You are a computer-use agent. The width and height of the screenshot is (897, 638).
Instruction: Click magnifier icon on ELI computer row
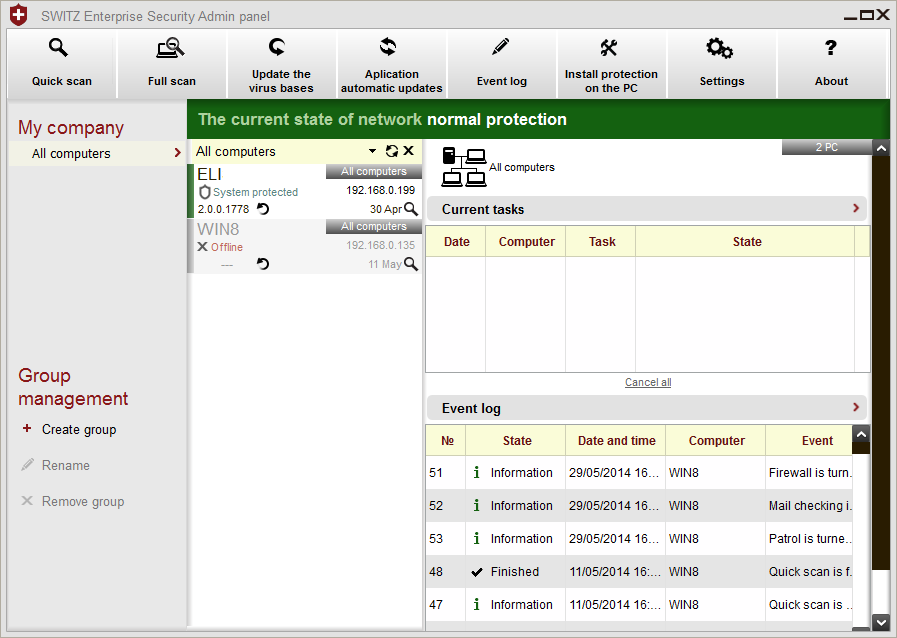pos(410,209)
